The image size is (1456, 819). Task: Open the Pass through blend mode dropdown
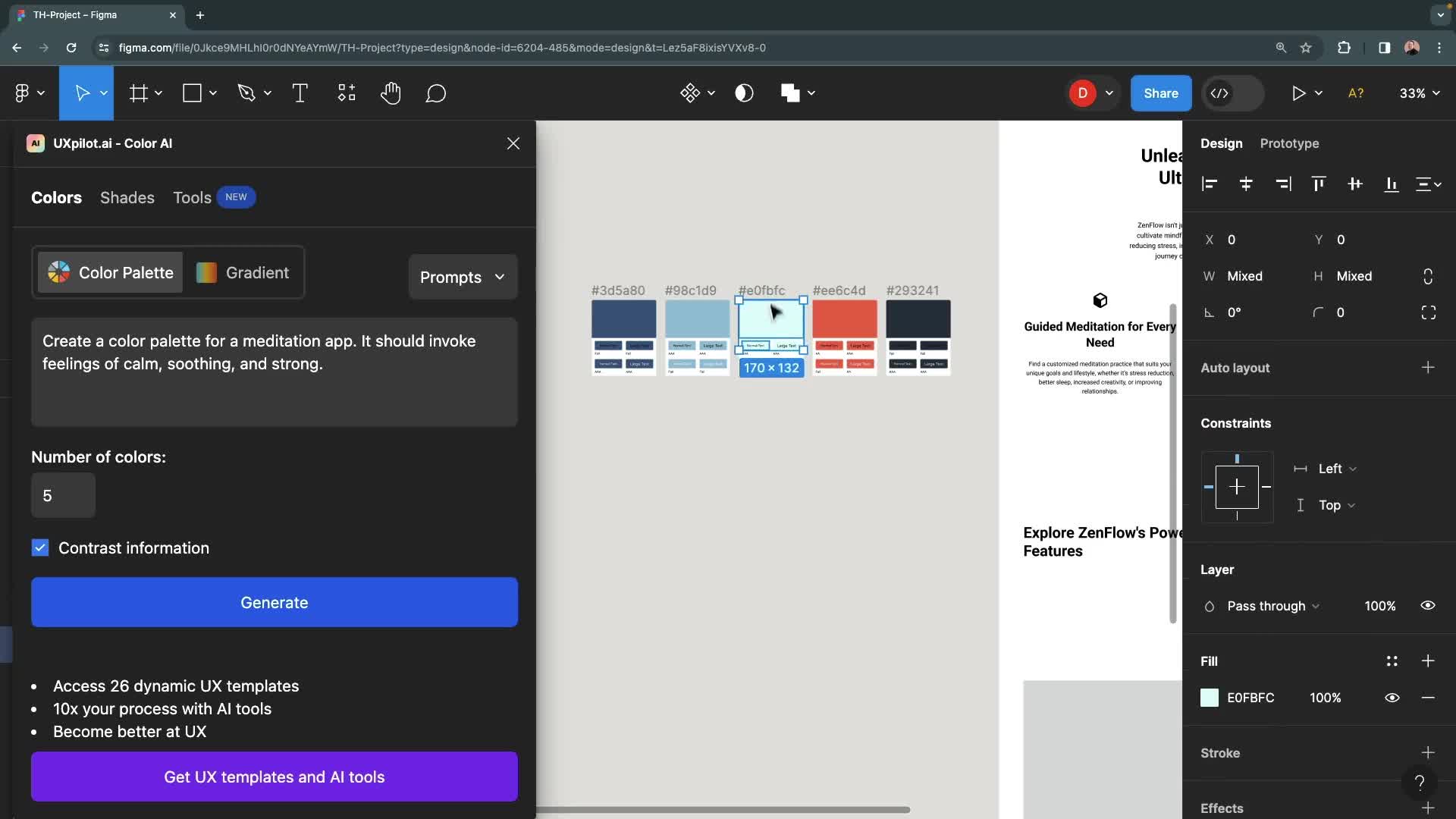1271,606
